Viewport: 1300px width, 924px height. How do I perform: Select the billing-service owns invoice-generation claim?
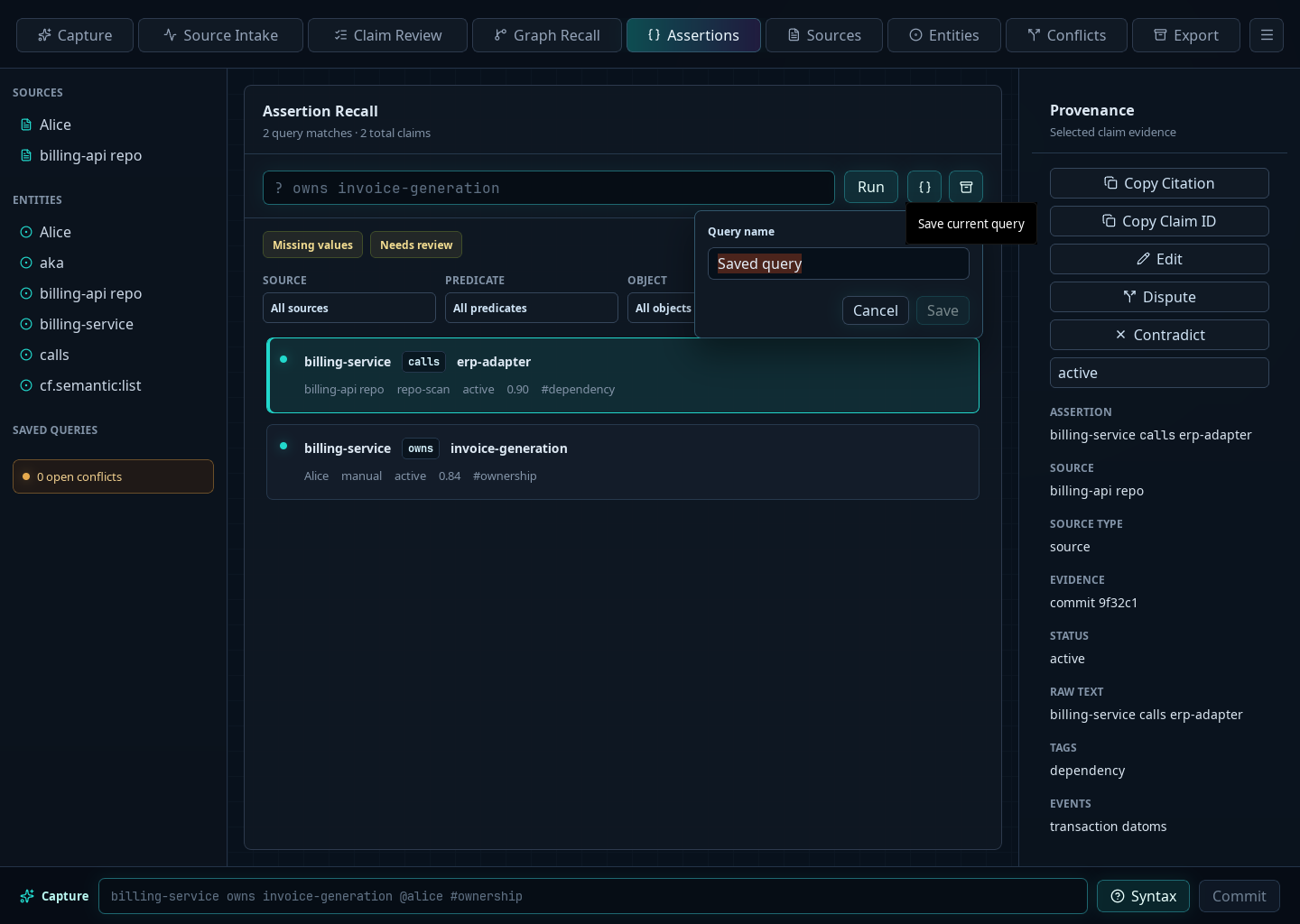(623, 462)
